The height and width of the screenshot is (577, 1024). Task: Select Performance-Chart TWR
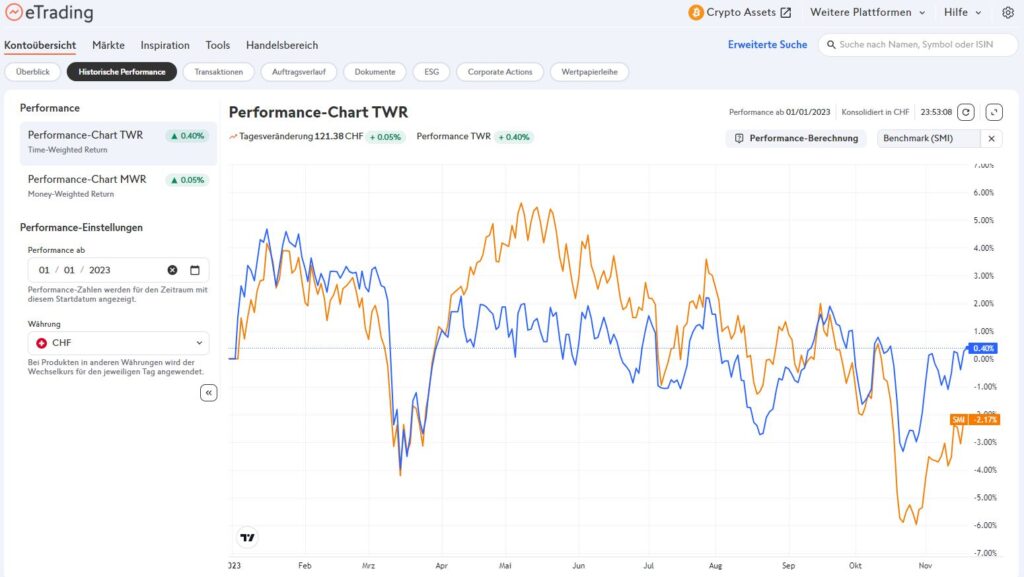point(118,142)
